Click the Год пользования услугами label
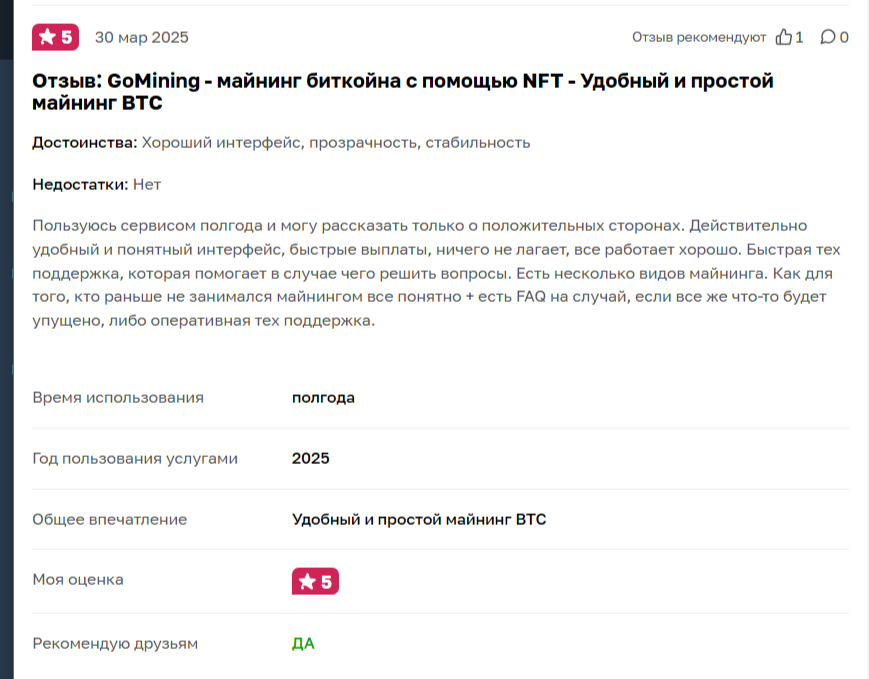 pyautogui.click(x=135, y=458)
